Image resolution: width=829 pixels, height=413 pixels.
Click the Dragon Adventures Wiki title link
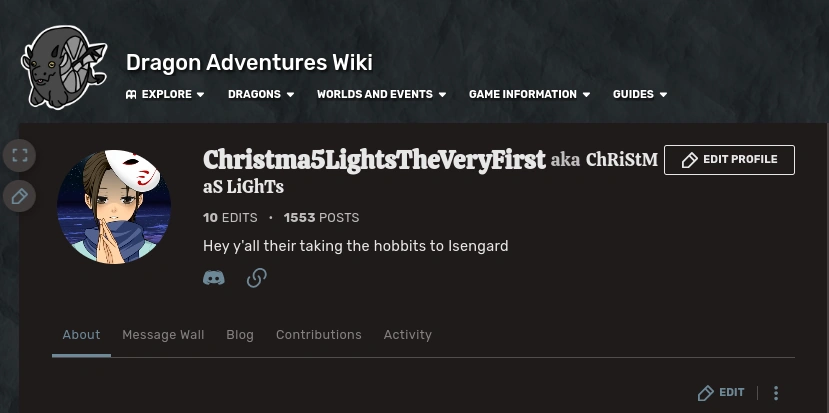(x=249, y=63)
